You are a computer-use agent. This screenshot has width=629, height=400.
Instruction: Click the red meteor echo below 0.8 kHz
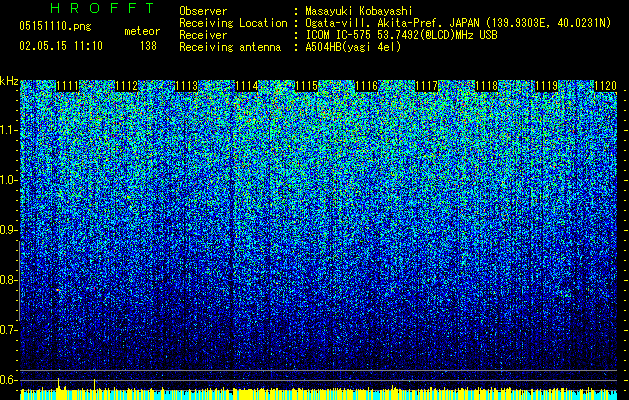58,290
